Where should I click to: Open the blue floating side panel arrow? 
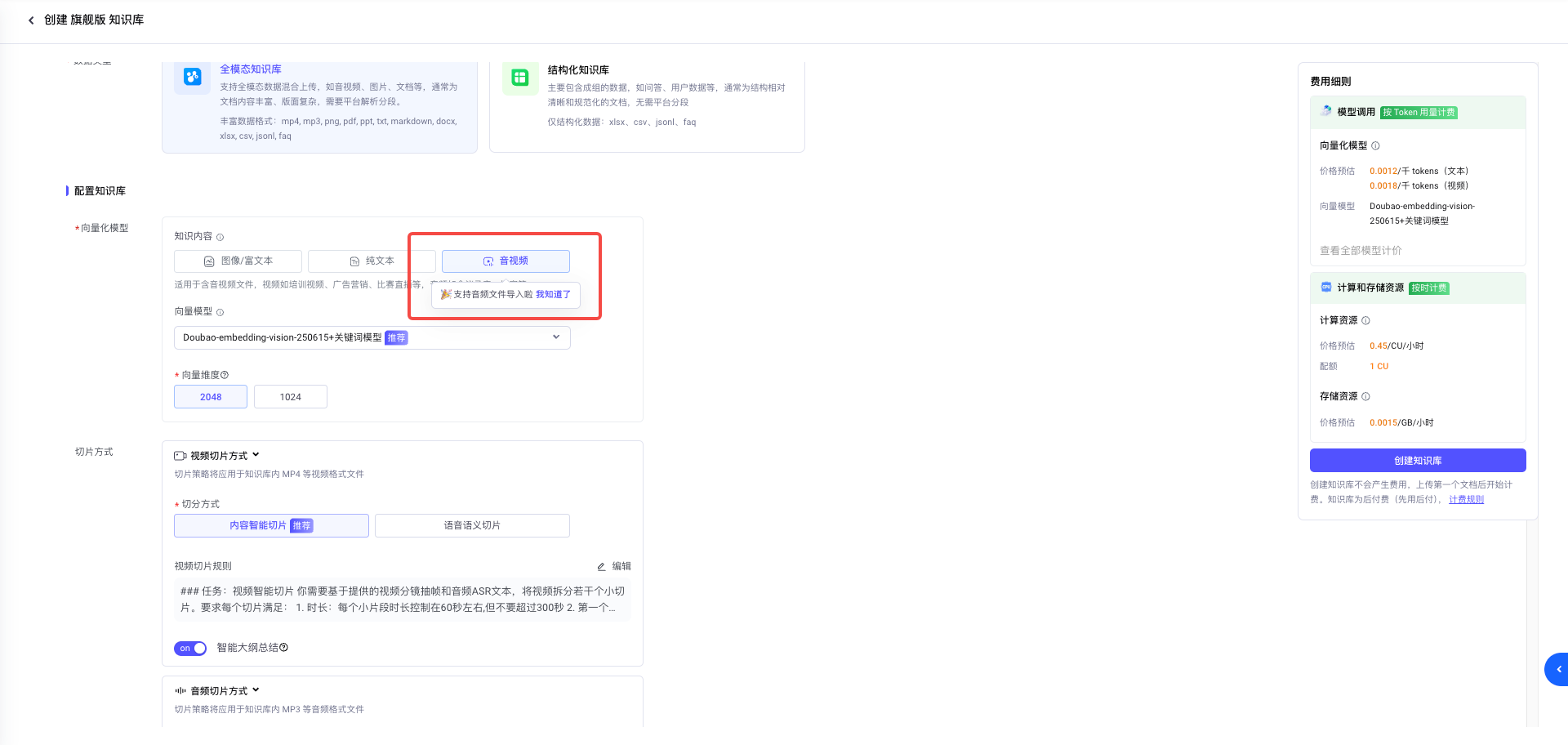pos(1557,669)
